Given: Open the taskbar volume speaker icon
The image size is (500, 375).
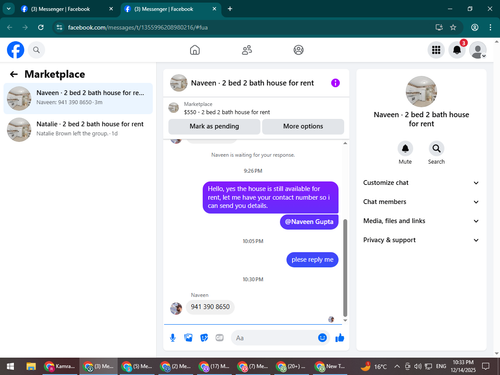Looking at the screenshot, I should pyautogui.click(x=418, y=366).
